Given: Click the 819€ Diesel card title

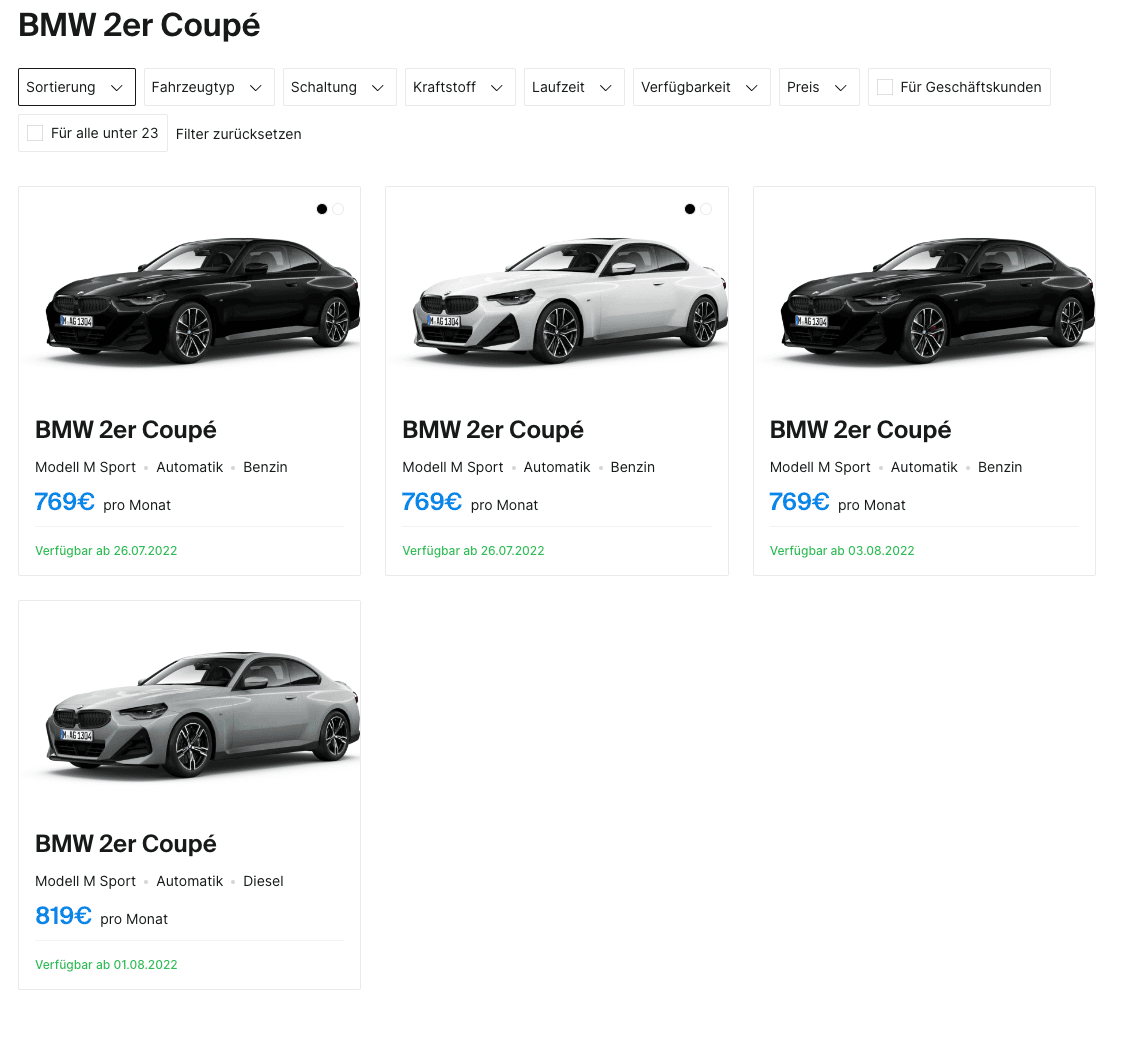Looking at the screenshot, I should pyautogui.click(x=126, y=843).
